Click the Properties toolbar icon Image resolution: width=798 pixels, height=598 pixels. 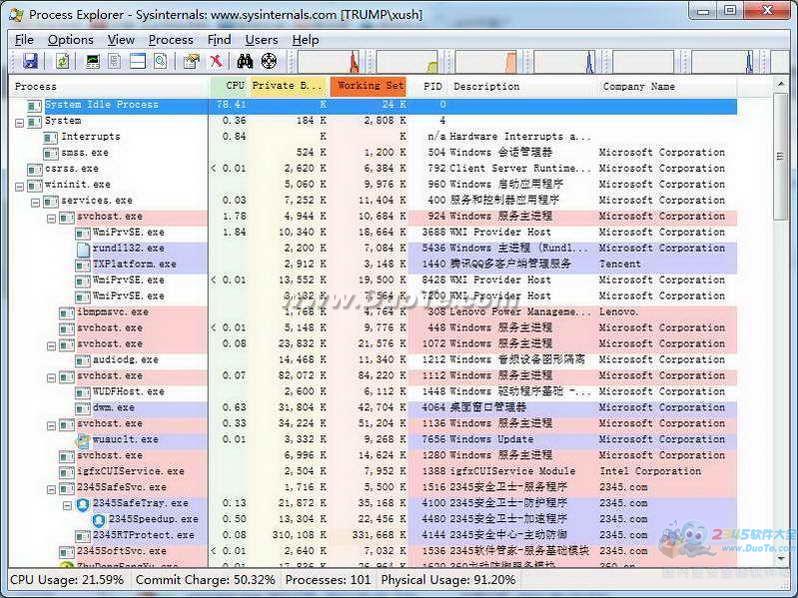click(191, 62)
